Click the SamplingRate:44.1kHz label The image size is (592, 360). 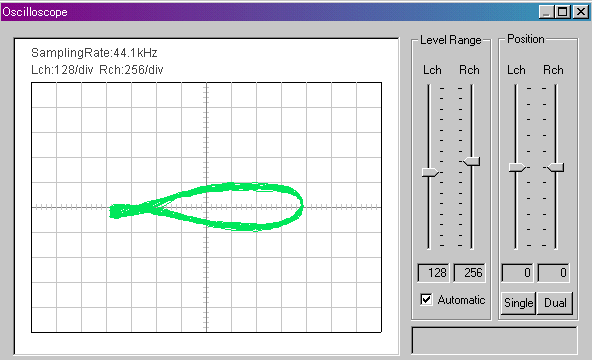coord(94,53)
